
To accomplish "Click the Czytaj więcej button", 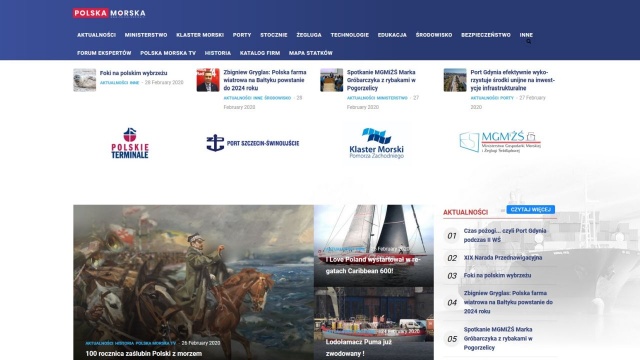I will (x=531, y=209).
